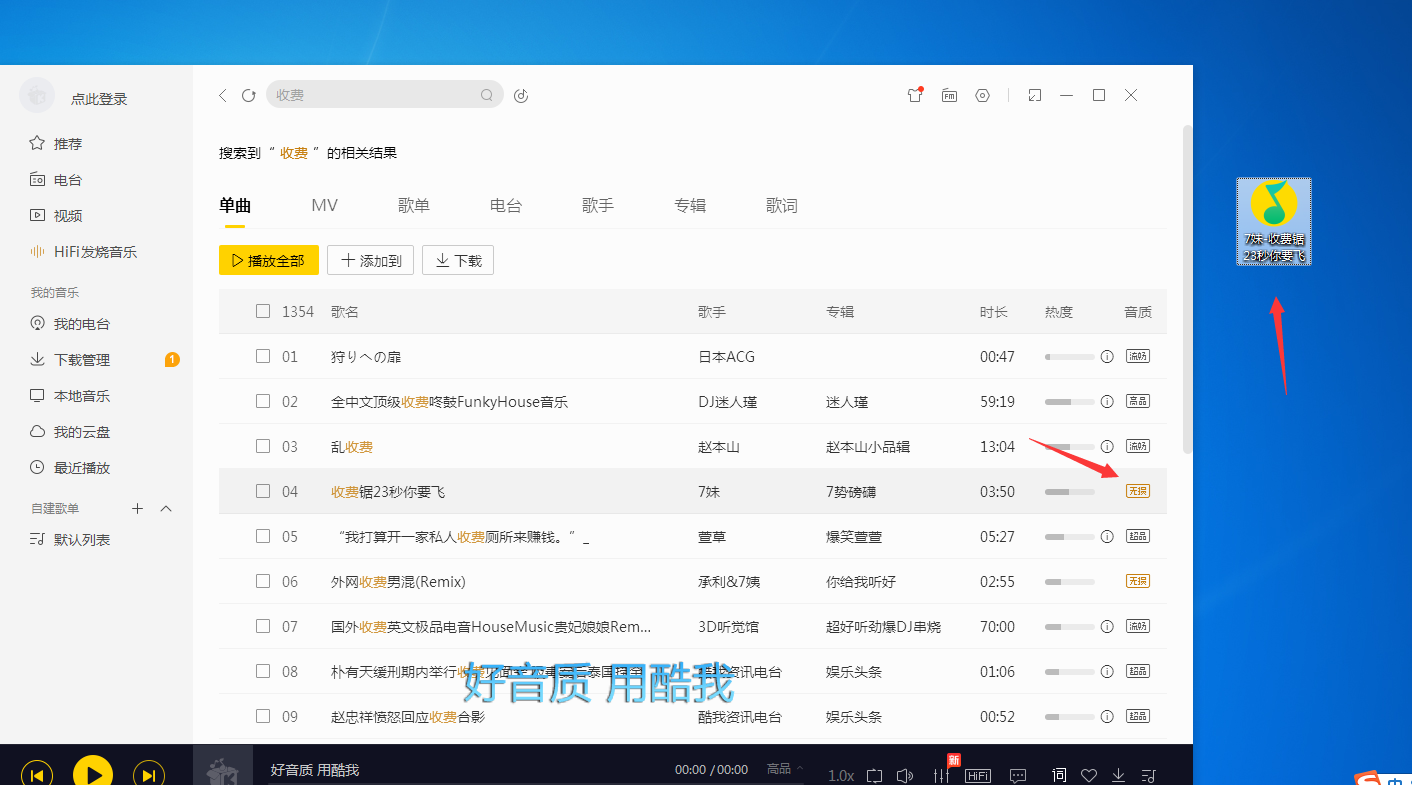Screen dimensions: 1412x785
Task: Open the comments bubble icon
Action: pos(1019,775)
